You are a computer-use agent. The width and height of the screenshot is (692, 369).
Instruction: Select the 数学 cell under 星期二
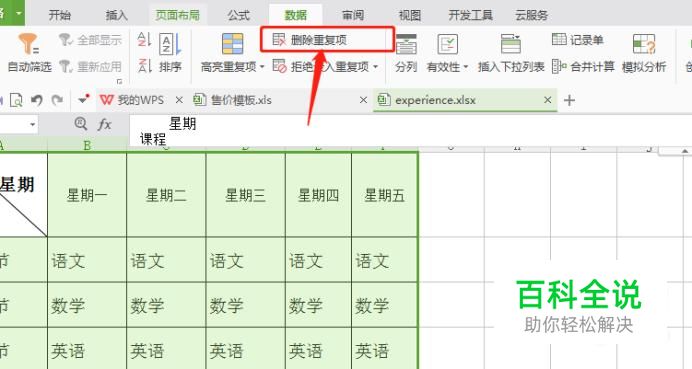(166, 305)
